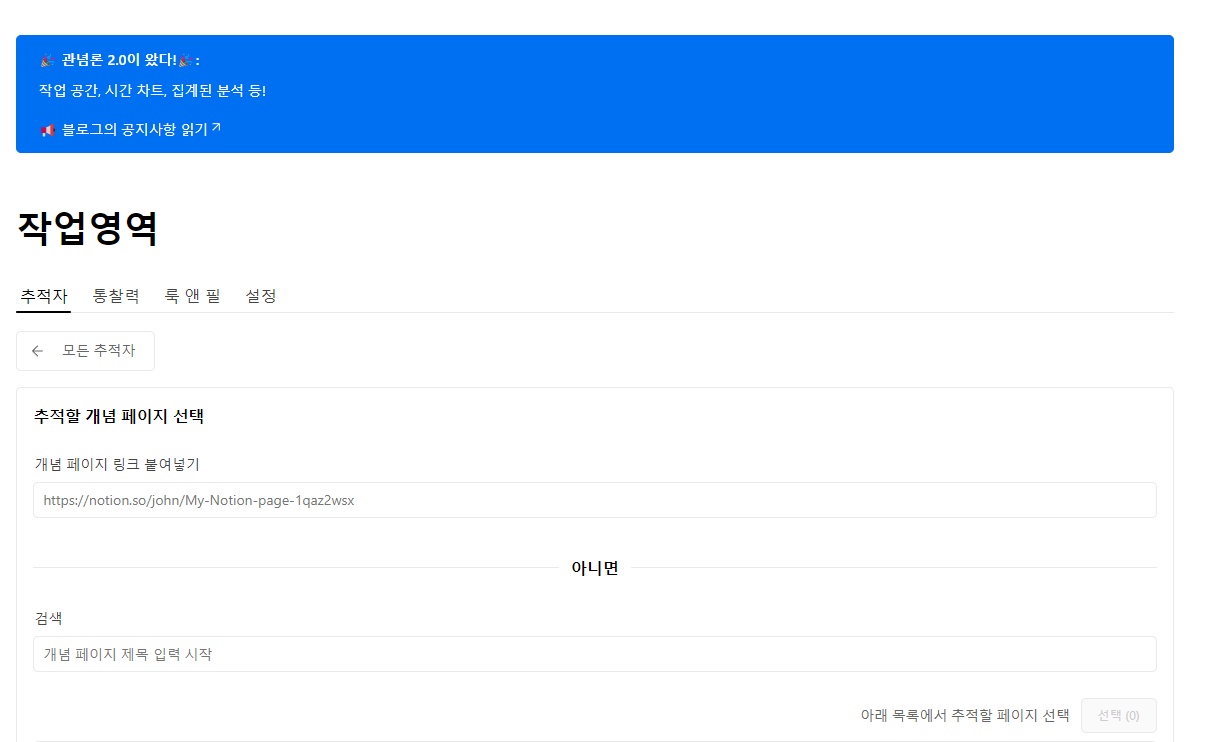Viewport: 1206px width, 742px height.
Task: Click the 관념론 2.0이 왔다! banner title
Action: click(119, 60)
